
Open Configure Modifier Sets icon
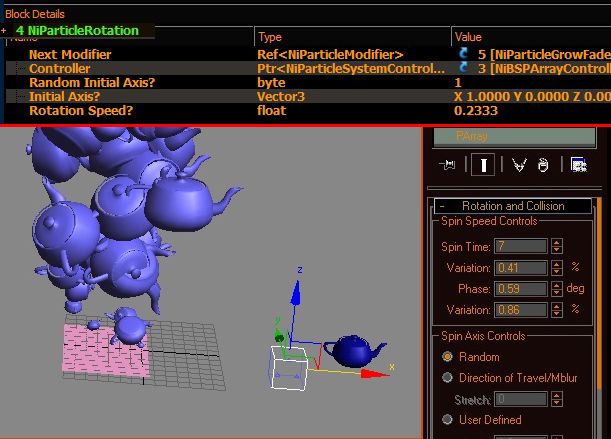[579, 165]
